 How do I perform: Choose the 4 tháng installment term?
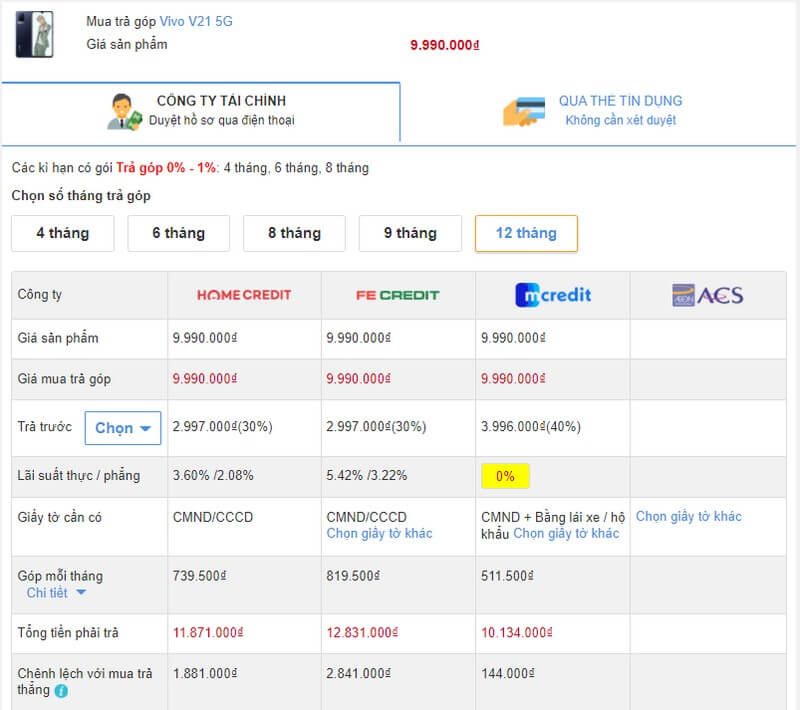[63, 234]
